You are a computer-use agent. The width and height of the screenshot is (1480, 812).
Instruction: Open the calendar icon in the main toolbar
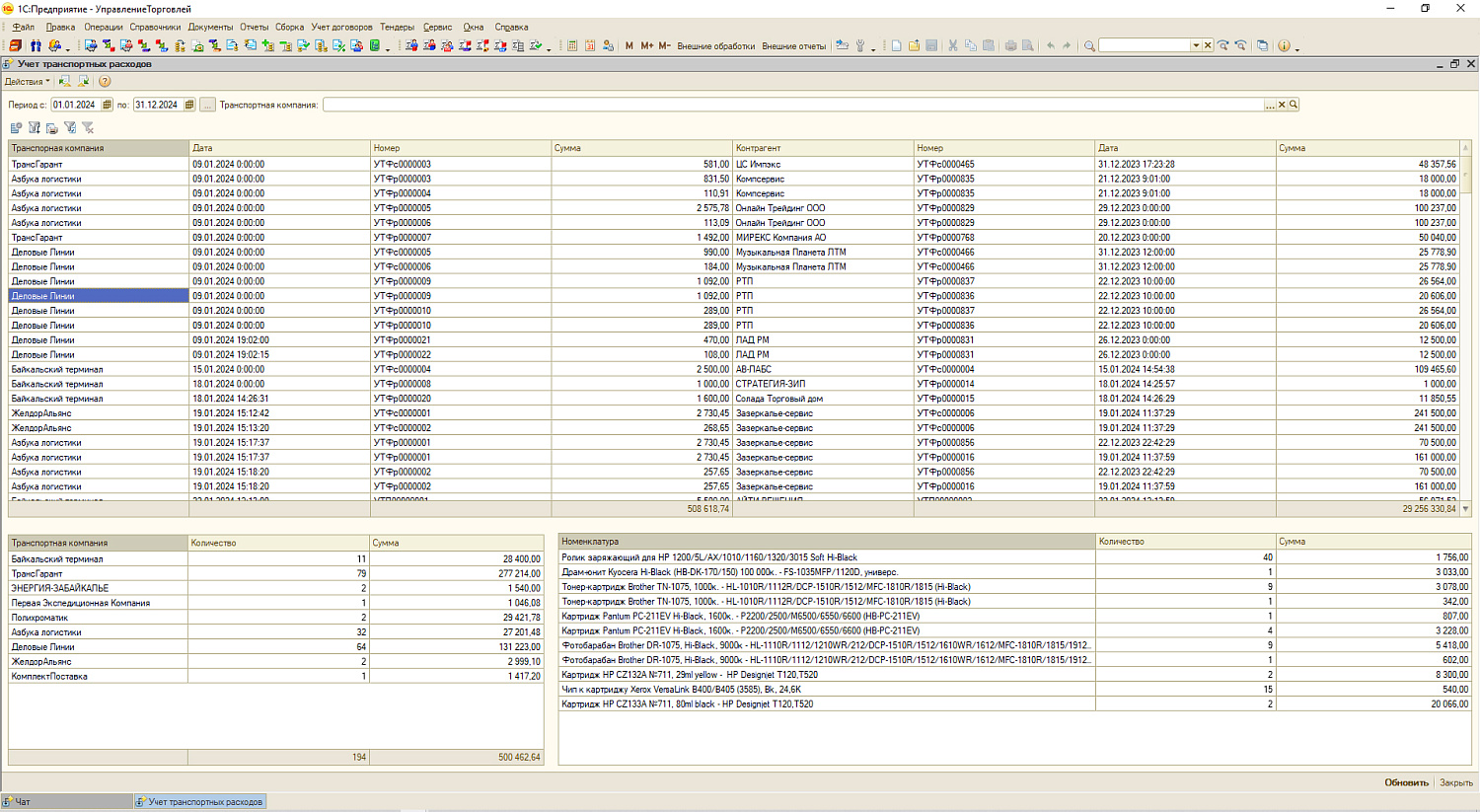590,45
